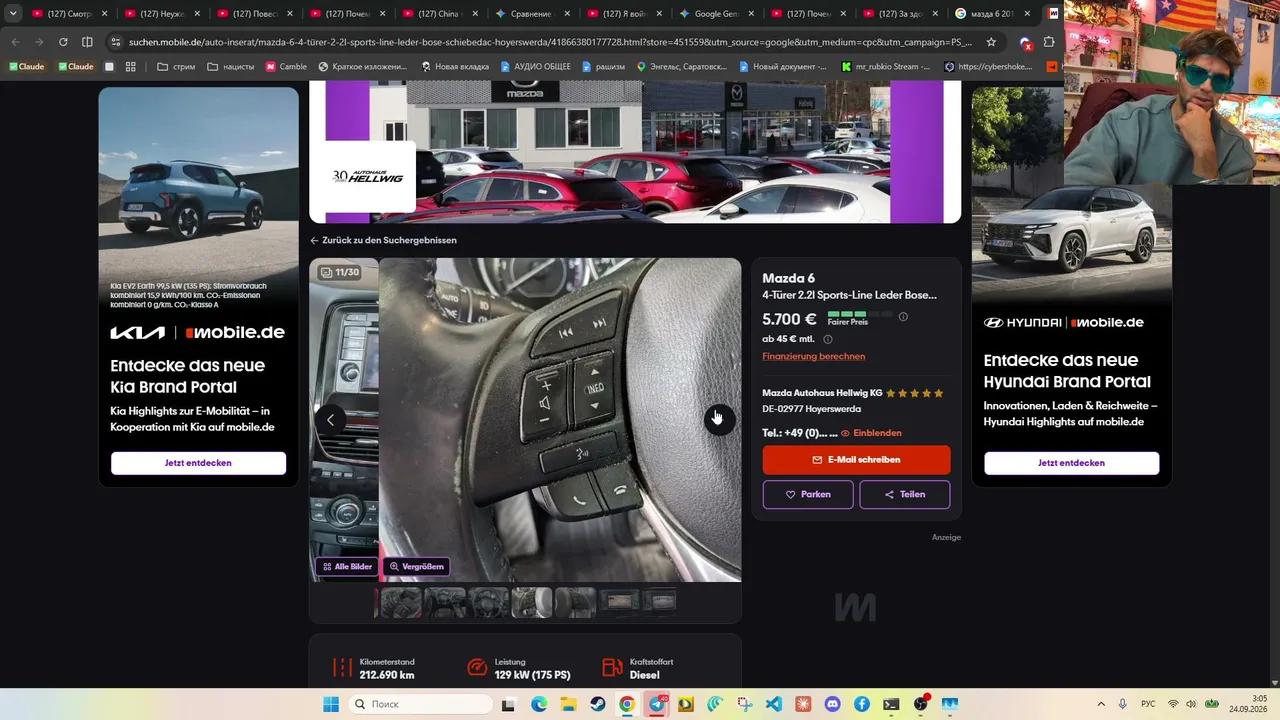Click the Vergrößern enlarge button
The width and height of the screenshot is (1280, 720).
coord(416,566)
